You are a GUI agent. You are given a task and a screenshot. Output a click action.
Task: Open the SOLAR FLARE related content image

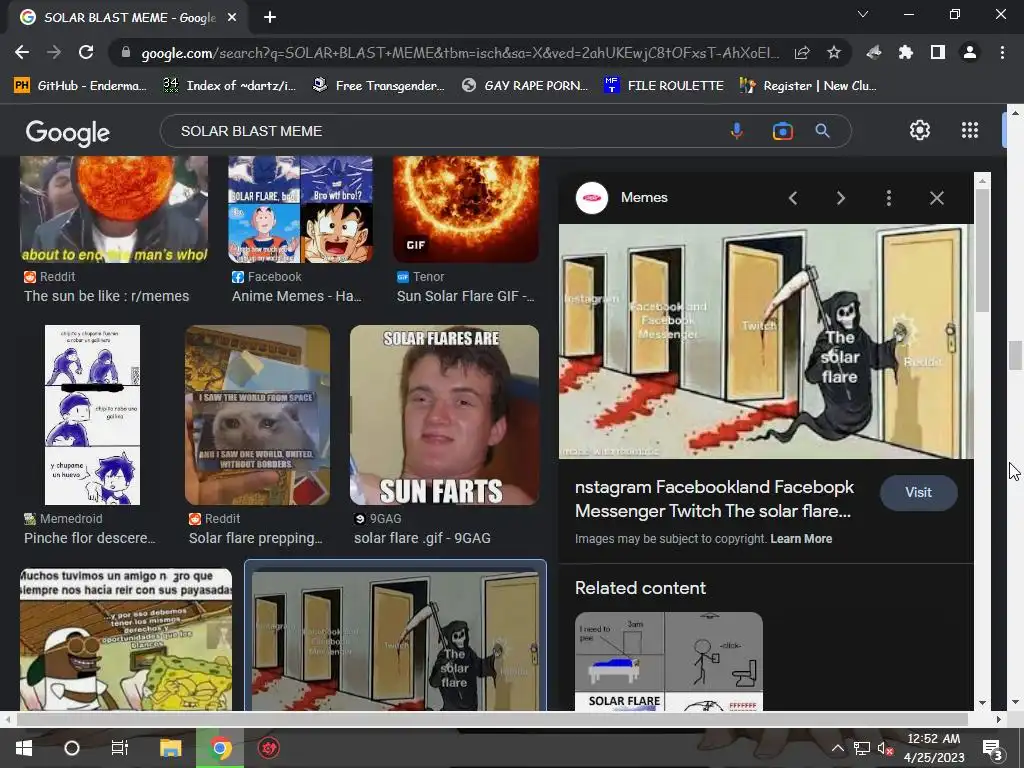(x=668, y=661)
